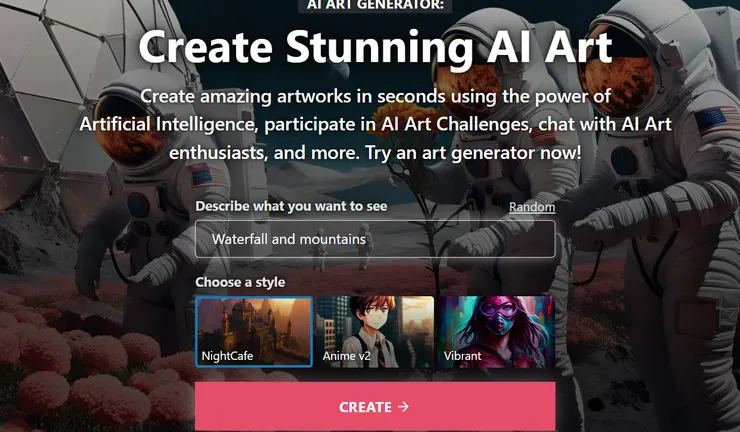Click the Random prompt link
The height and width of the screenshot is (432, 740).
point(532,207)
